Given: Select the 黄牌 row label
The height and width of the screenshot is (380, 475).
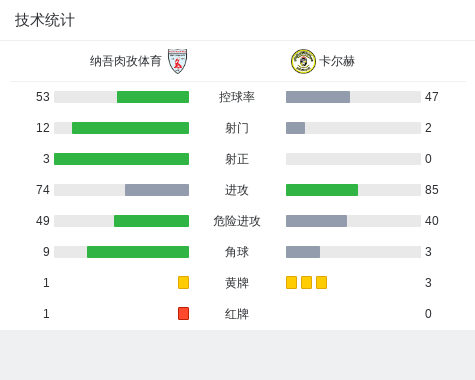Looking at the screenshot, I should point(237,283).
